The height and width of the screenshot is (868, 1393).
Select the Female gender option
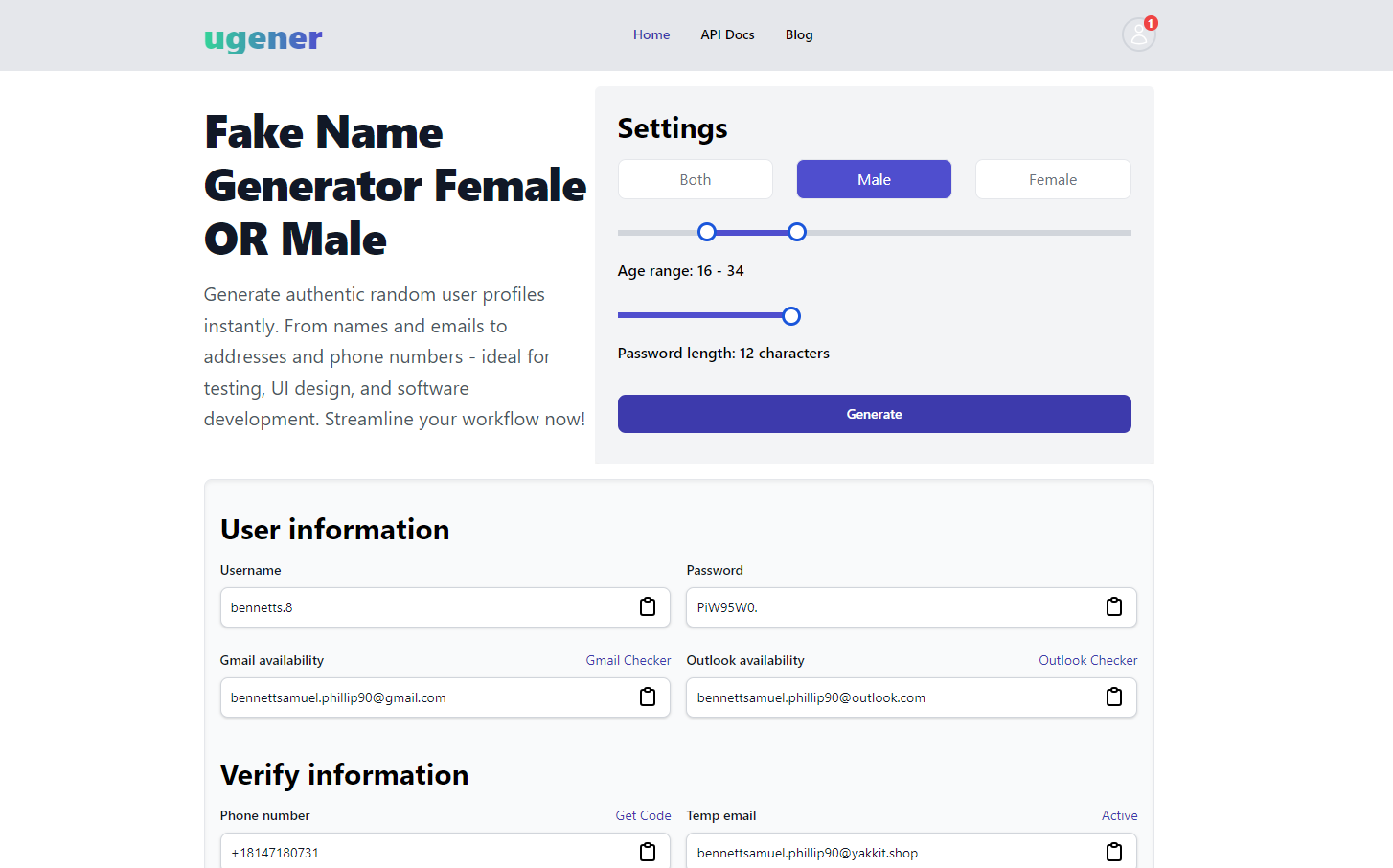coord(1053,179)
